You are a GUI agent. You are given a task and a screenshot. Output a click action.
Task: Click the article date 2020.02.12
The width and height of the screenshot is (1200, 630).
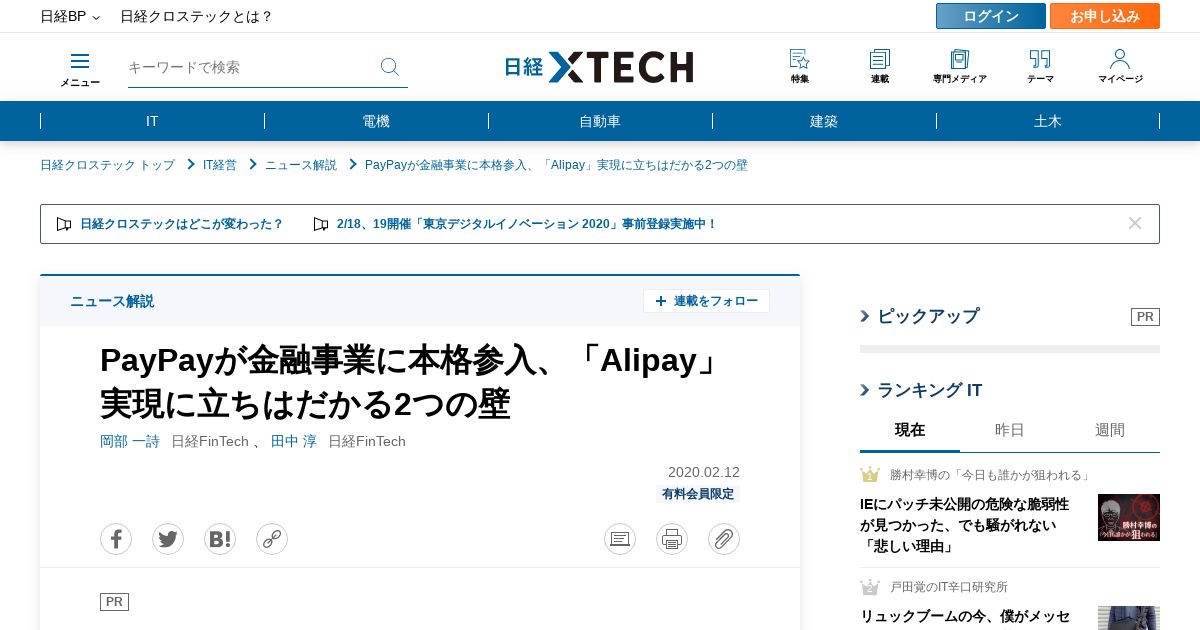704,472
